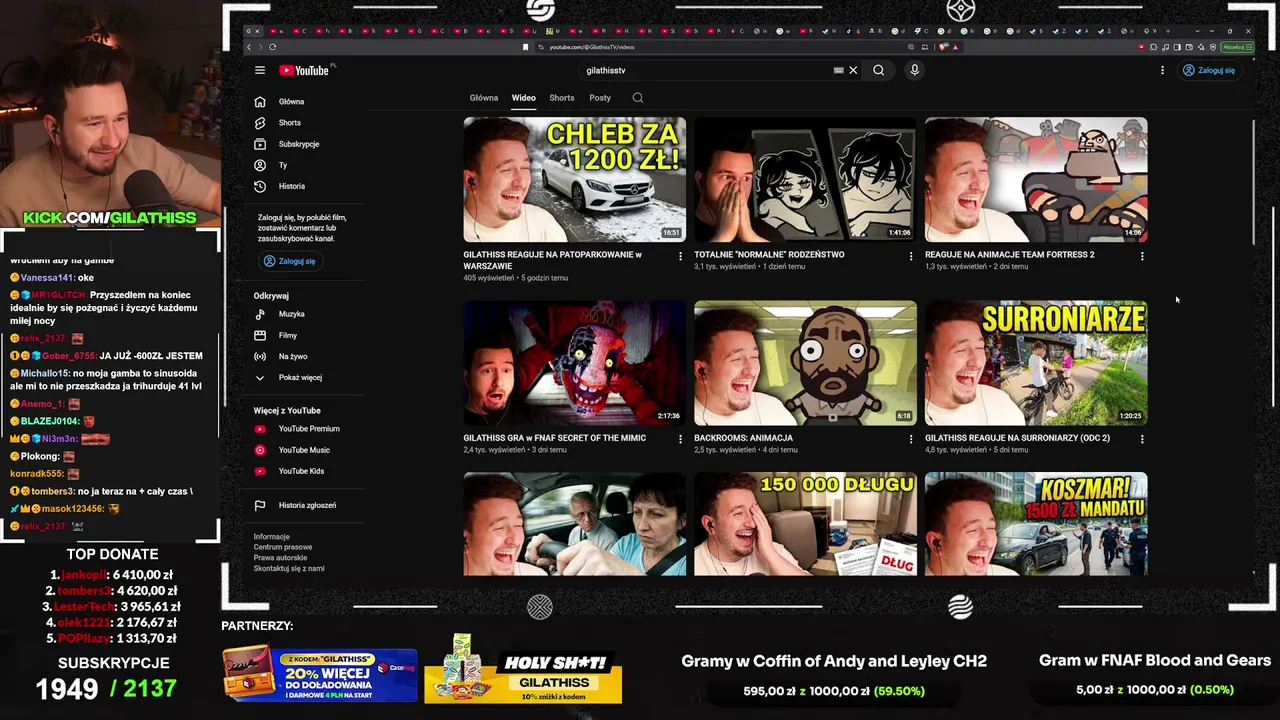The image size is (1280, 720).
Task: Open the thumbnail with the couple in a car
Action: pyautogui.click(x=575, y=524)
